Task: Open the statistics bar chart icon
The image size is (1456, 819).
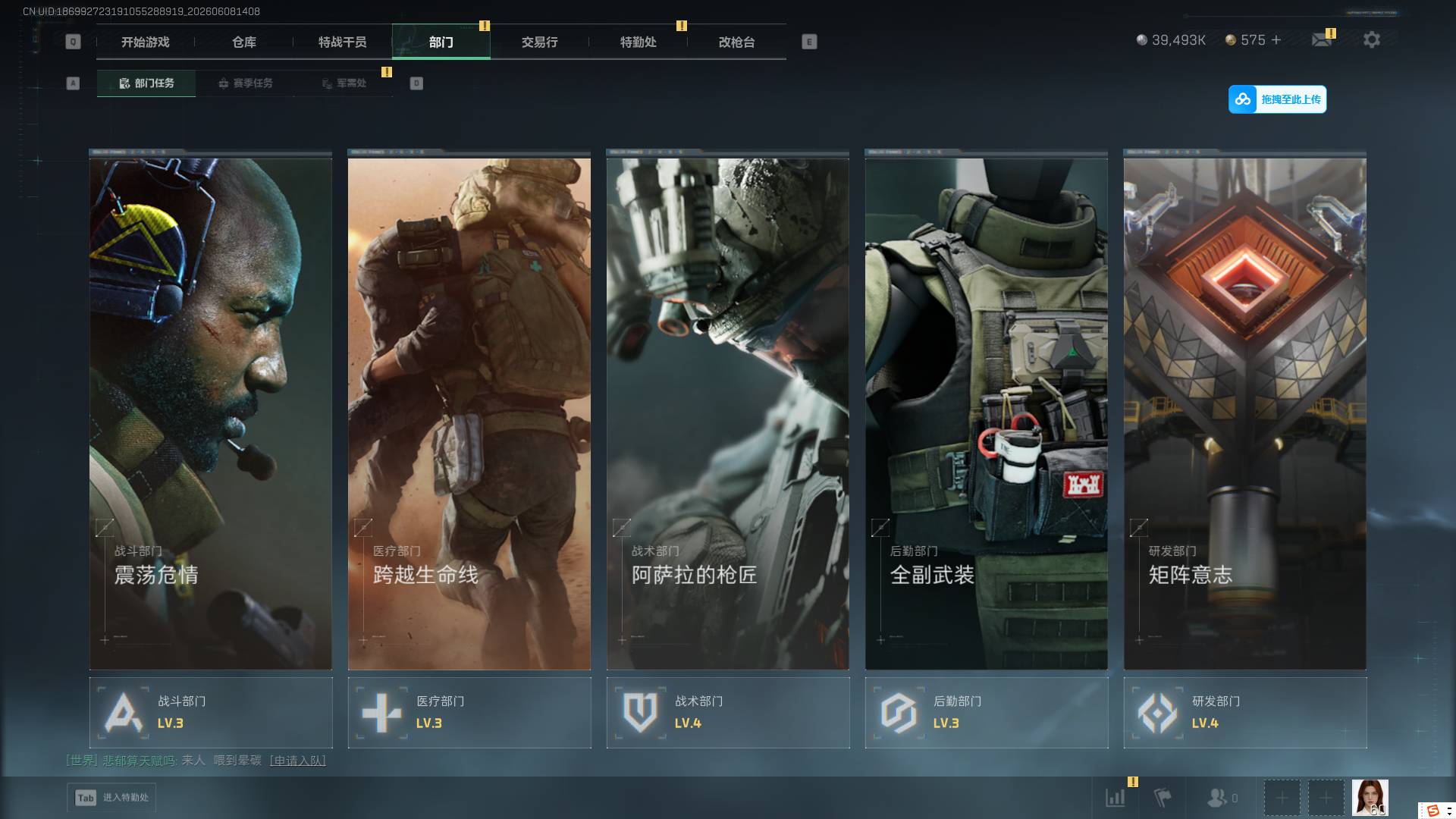Action: (1116, 798)
